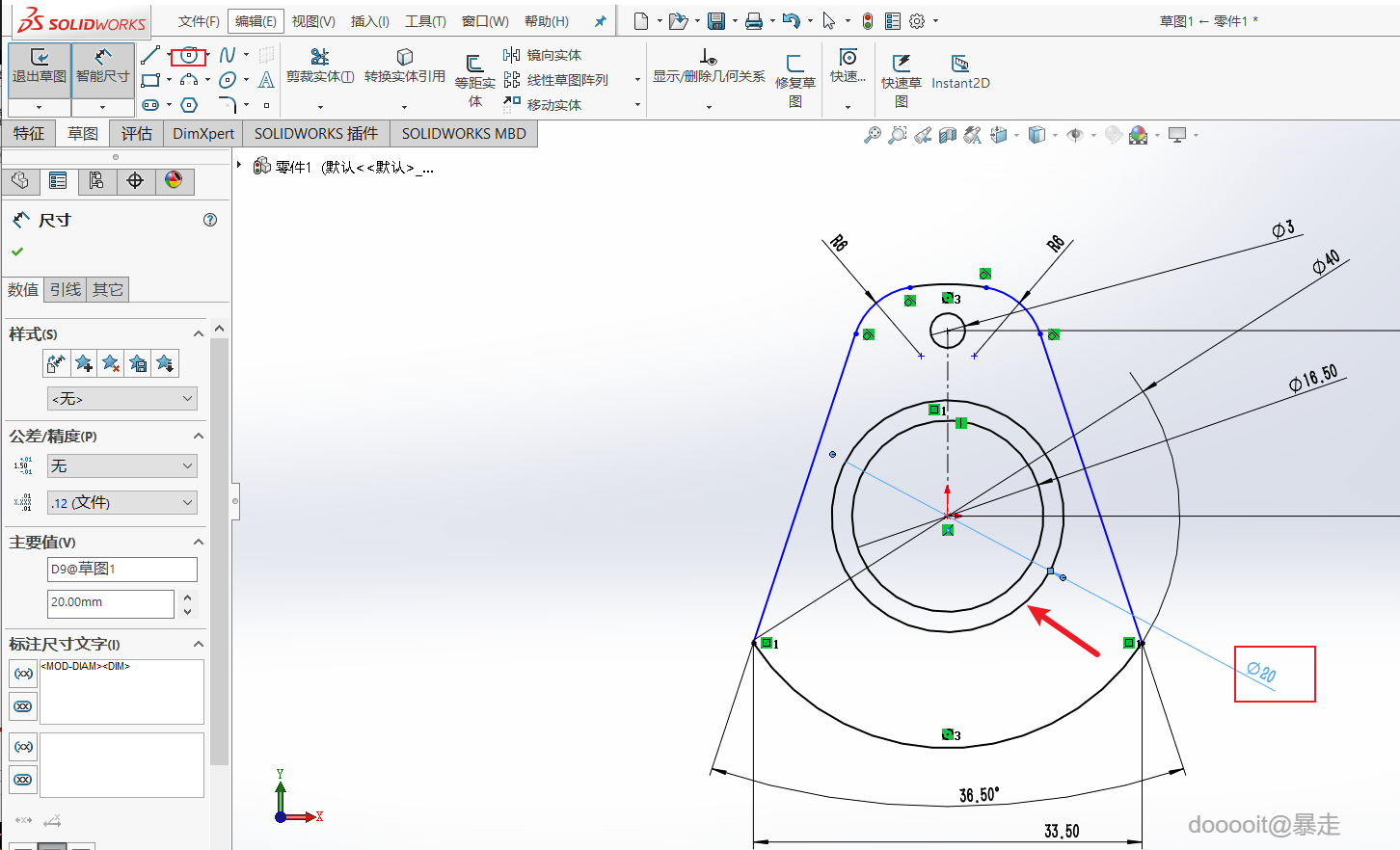Open the Zoom to Fit view tool
The width and height of the screenshot is (1400, 850).
pos(872,135)
